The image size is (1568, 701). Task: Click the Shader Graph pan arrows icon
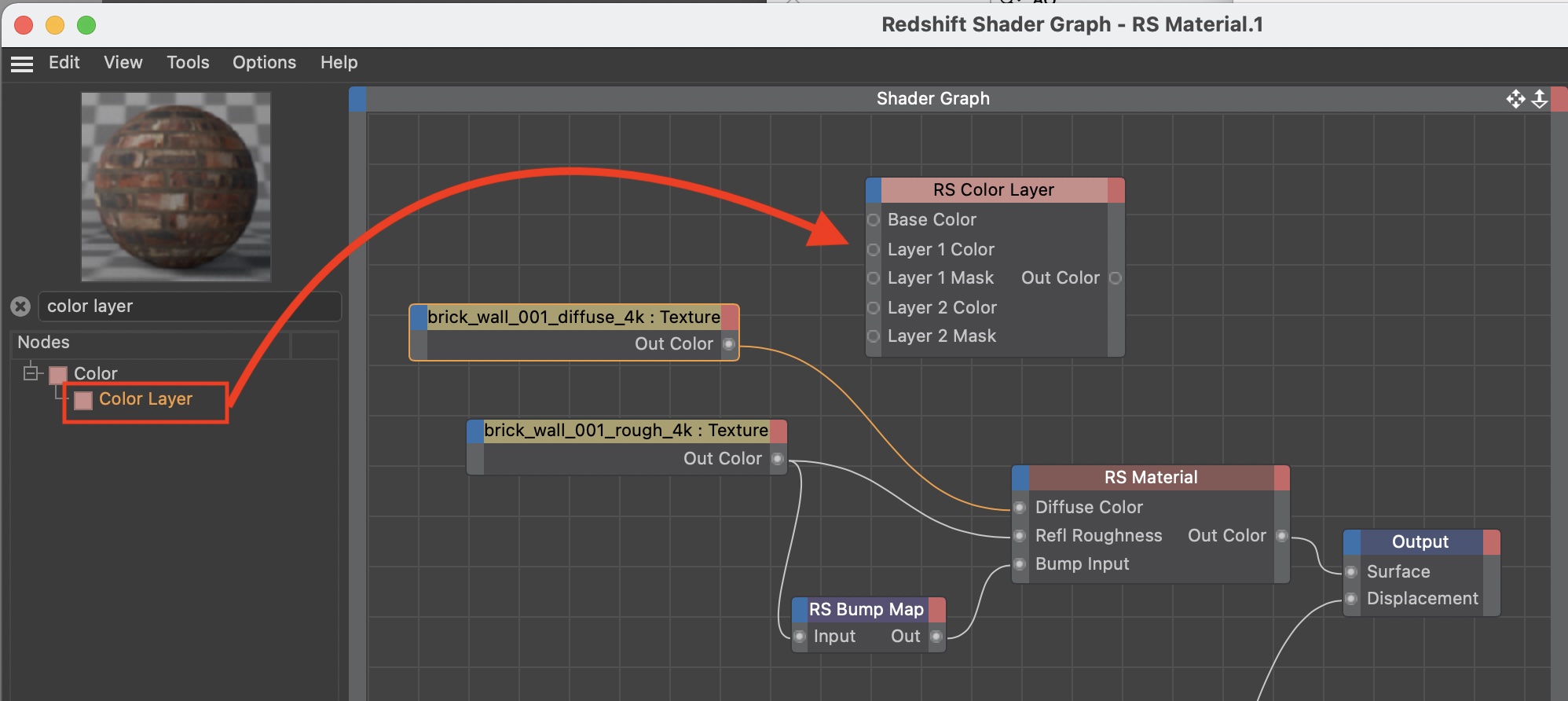pyautogui.click(x=1515, y=99)
